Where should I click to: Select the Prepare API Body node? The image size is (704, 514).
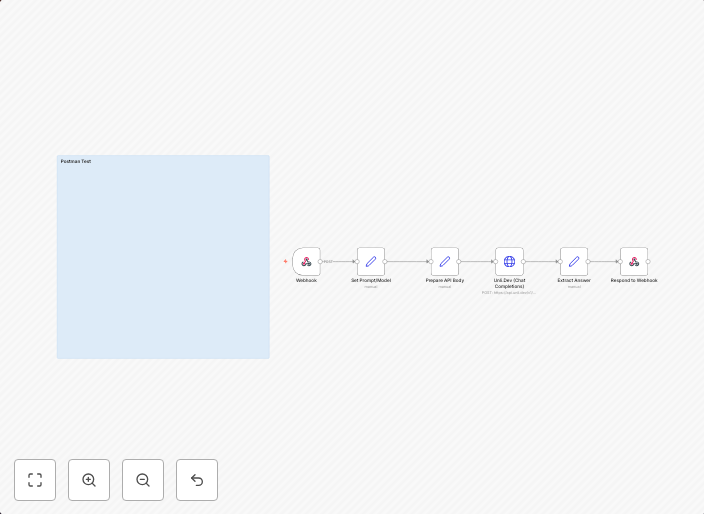445,261
